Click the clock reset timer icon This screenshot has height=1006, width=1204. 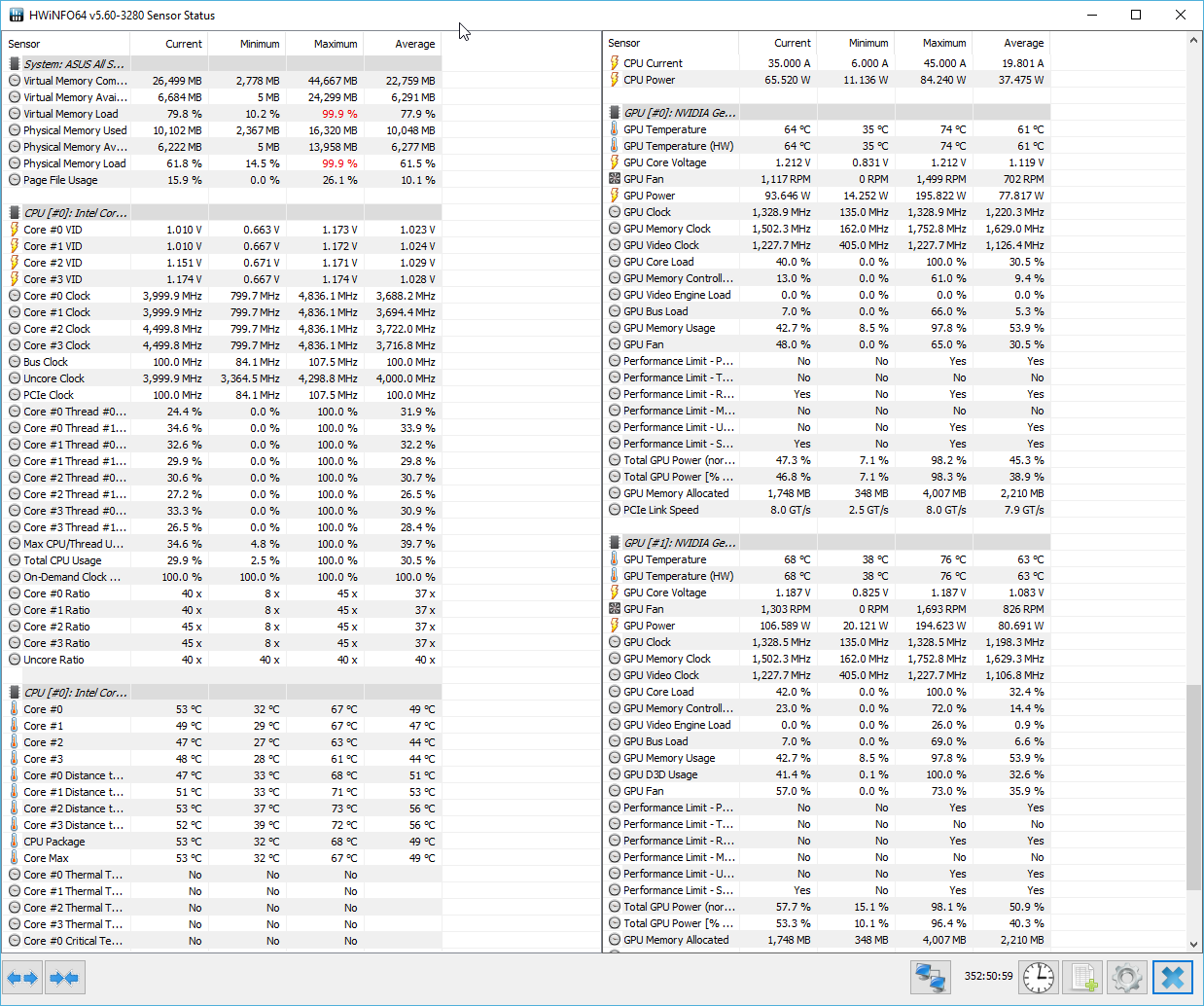point(1038,977)
